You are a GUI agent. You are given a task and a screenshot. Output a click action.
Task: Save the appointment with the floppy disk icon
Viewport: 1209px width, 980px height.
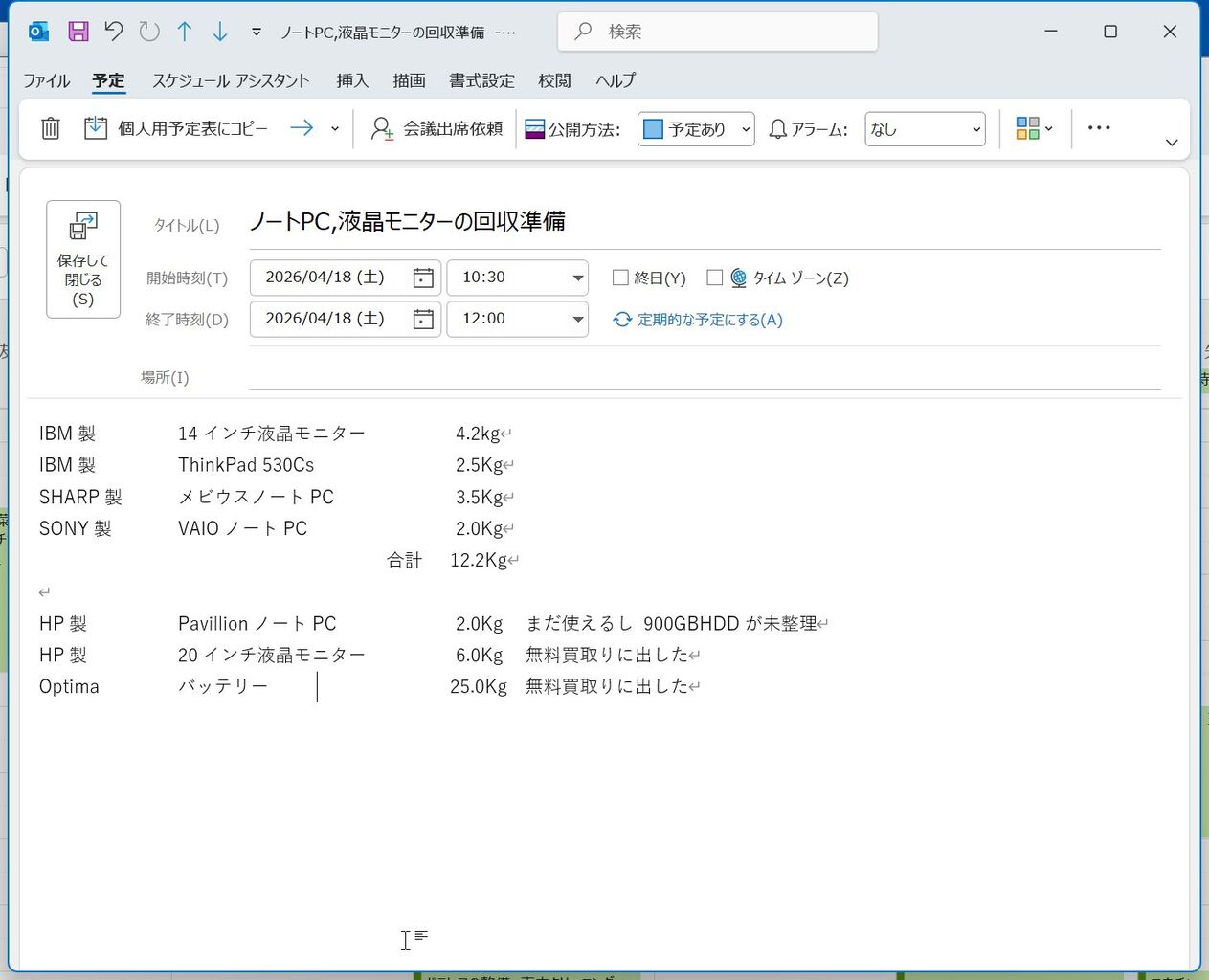point(78,32)
